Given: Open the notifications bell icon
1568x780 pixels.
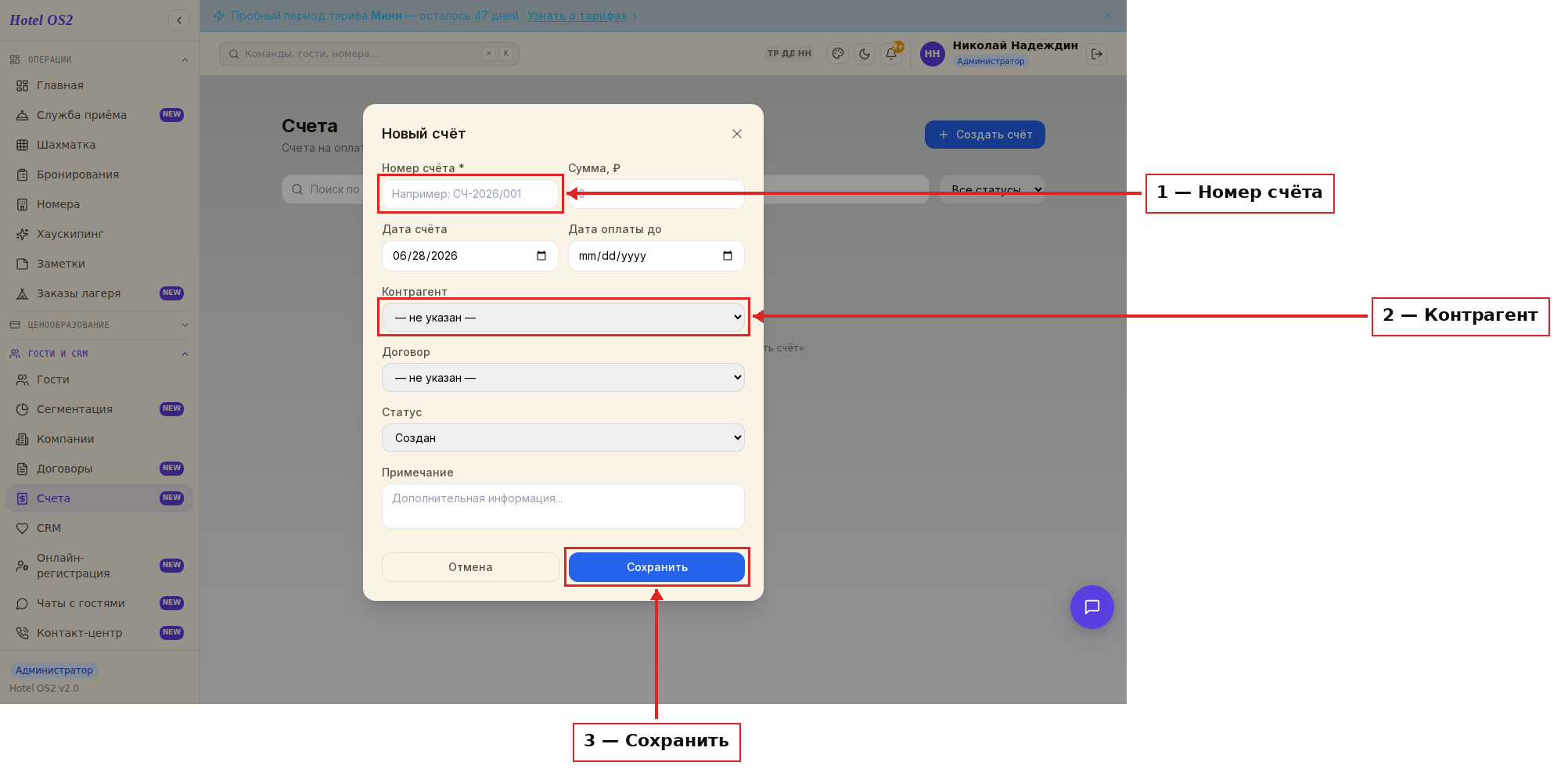Looking at the screenshot, I should (891, 54).
